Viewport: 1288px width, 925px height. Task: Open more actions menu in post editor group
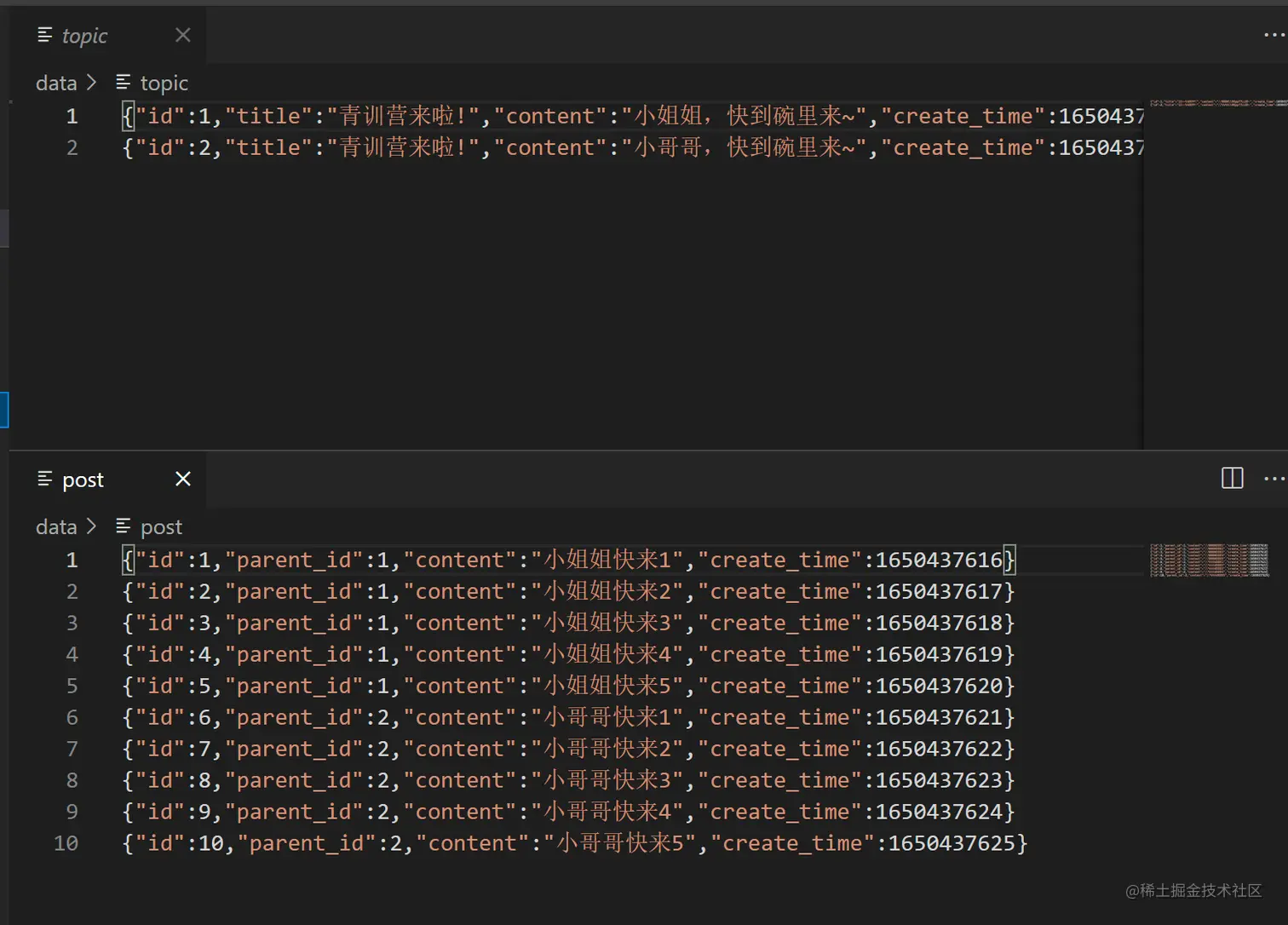point(1274,479)
